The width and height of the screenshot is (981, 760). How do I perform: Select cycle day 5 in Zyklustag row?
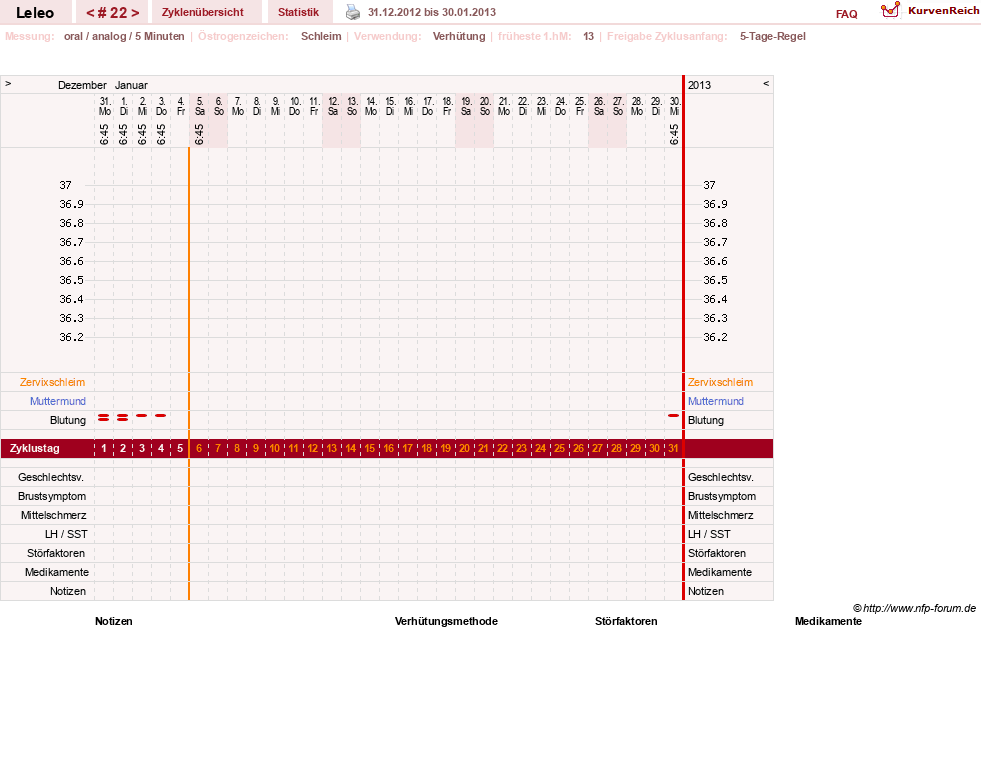[x=180, y=448]
